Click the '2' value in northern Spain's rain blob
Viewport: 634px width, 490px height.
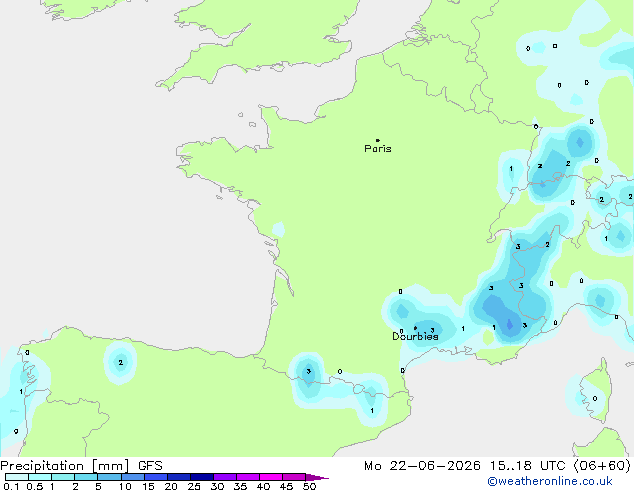pos(120,362)
